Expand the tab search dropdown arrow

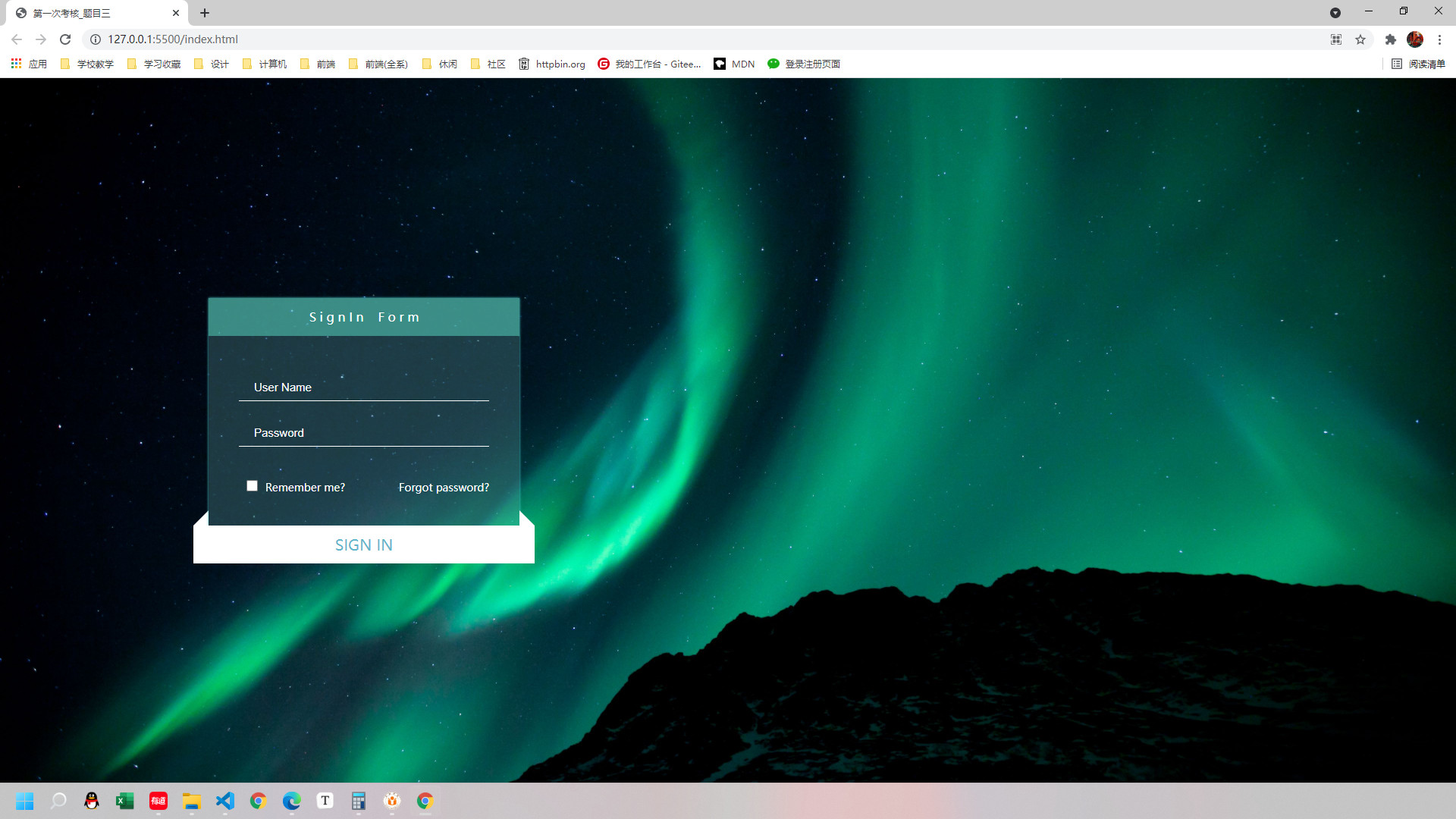click(x=1335, y=13)
